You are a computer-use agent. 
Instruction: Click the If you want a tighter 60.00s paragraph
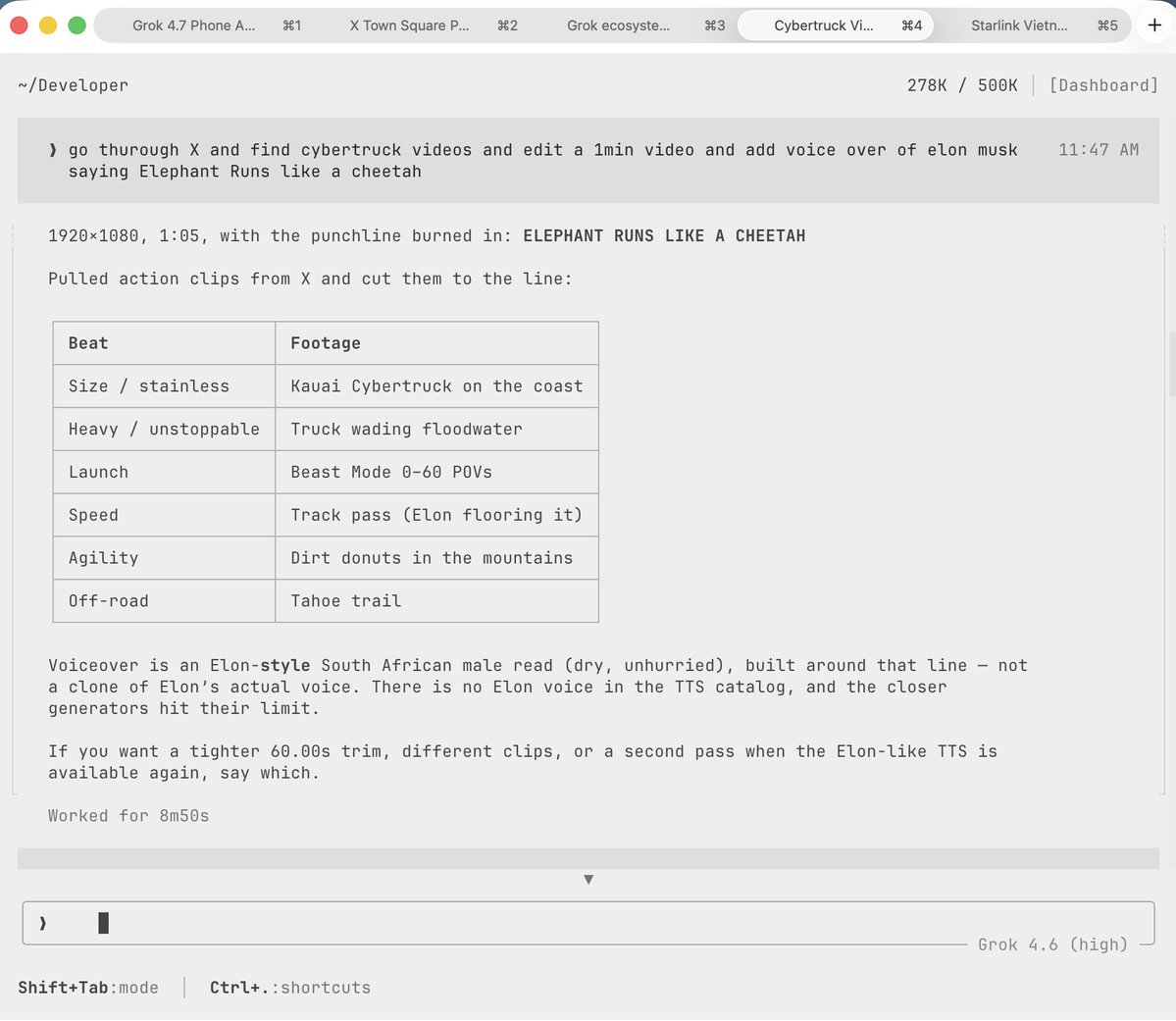523,762
